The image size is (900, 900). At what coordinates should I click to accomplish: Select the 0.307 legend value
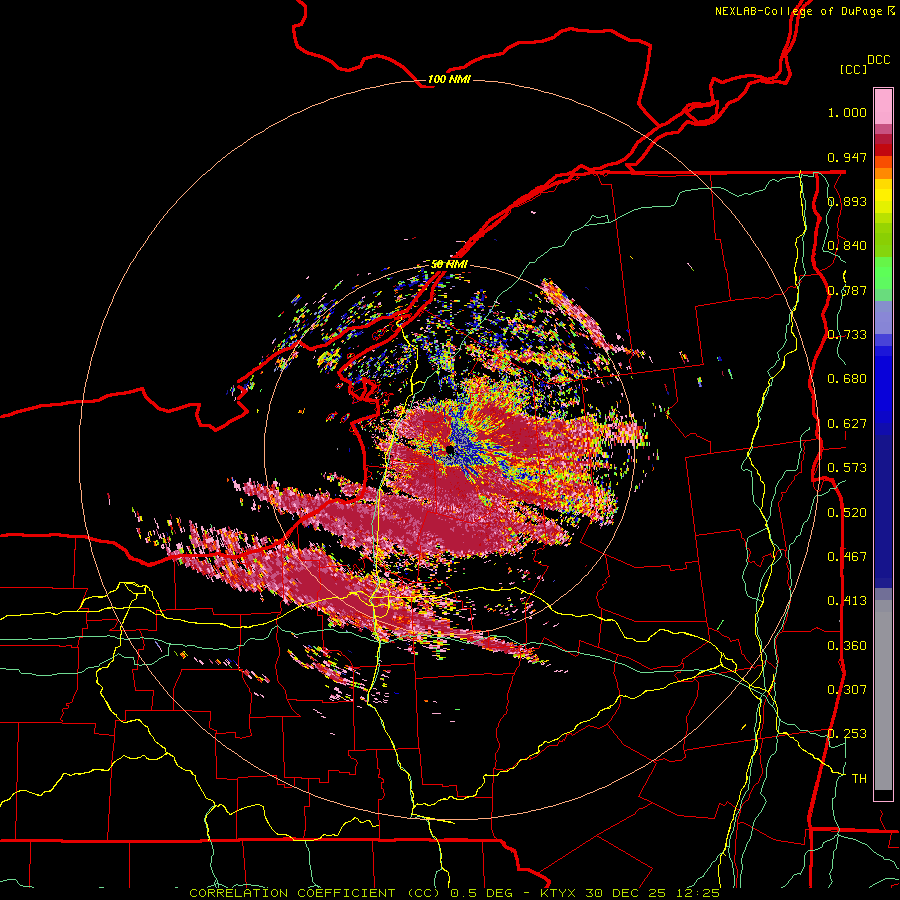(847, 690)
